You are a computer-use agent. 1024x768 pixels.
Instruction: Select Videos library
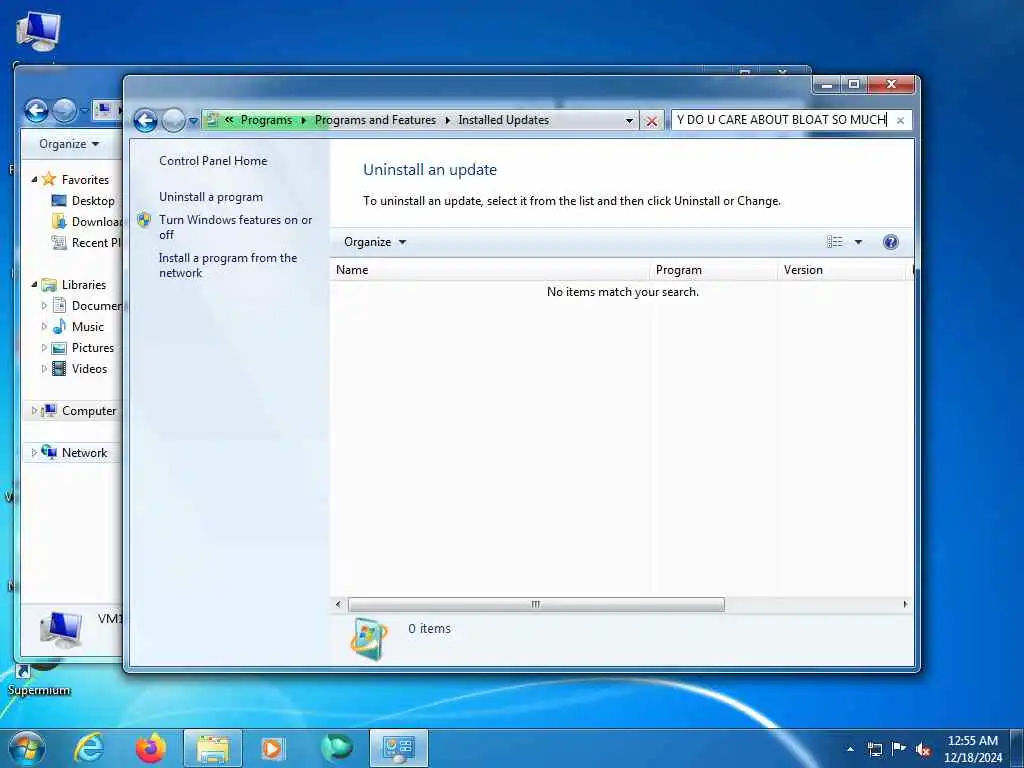(x=89, y=369)
